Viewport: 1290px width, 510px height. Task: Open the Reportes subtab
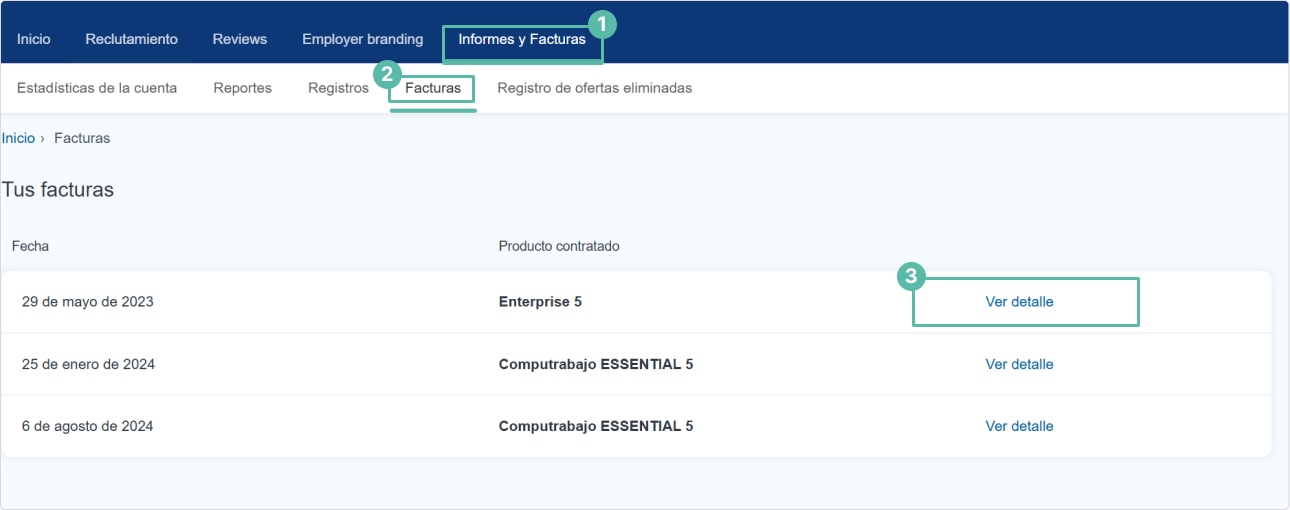coord(242,88)
